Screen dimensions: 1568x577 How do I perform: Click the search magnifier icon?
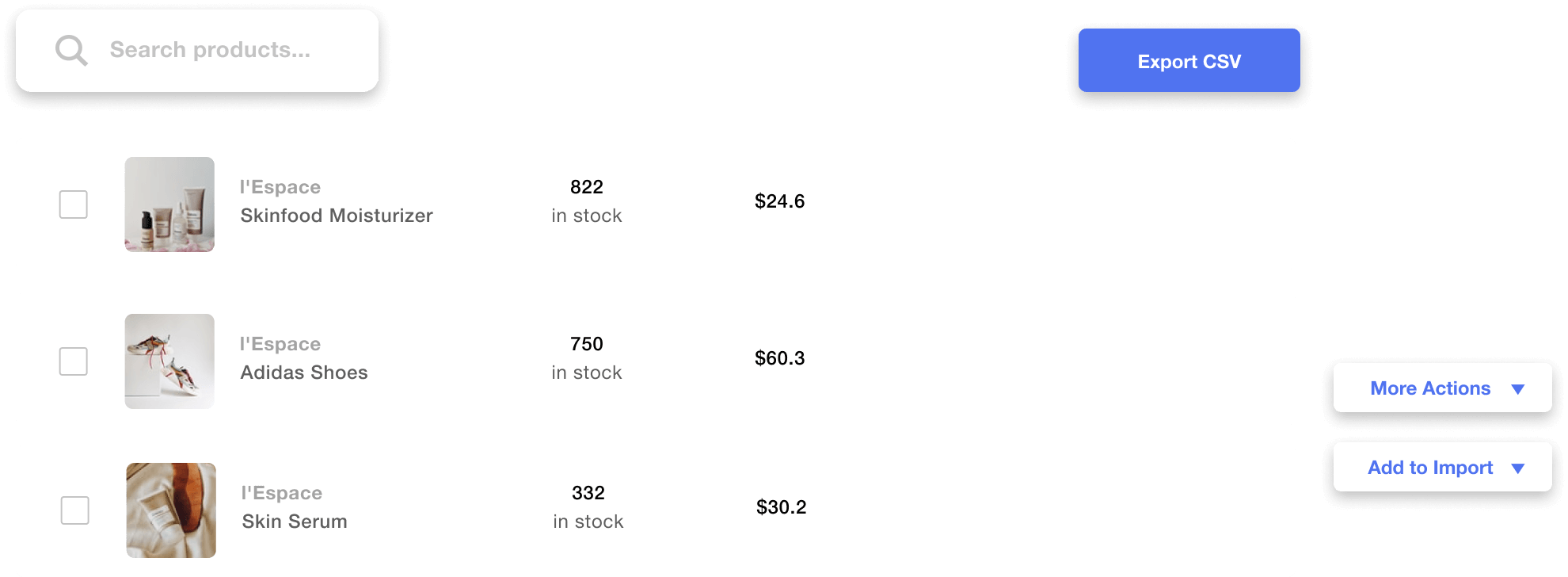point(71,51)
